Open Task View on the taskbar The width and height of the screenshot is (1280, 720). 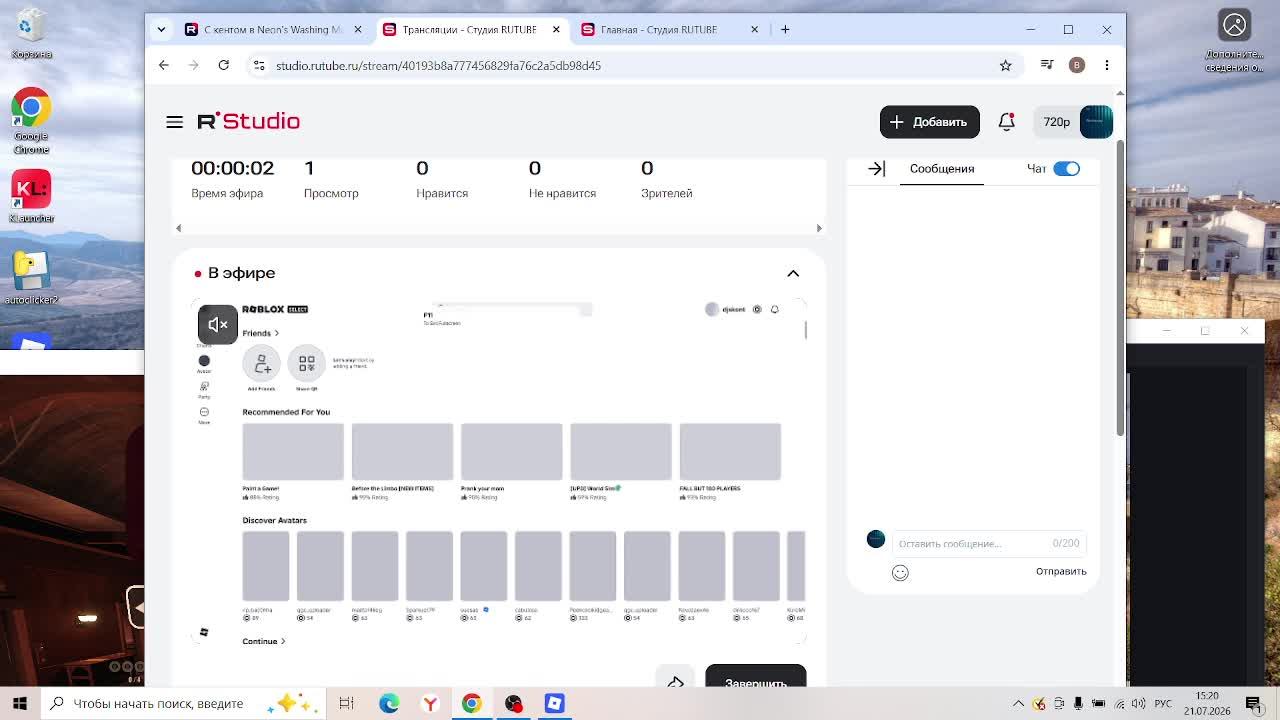coord(346,703)
